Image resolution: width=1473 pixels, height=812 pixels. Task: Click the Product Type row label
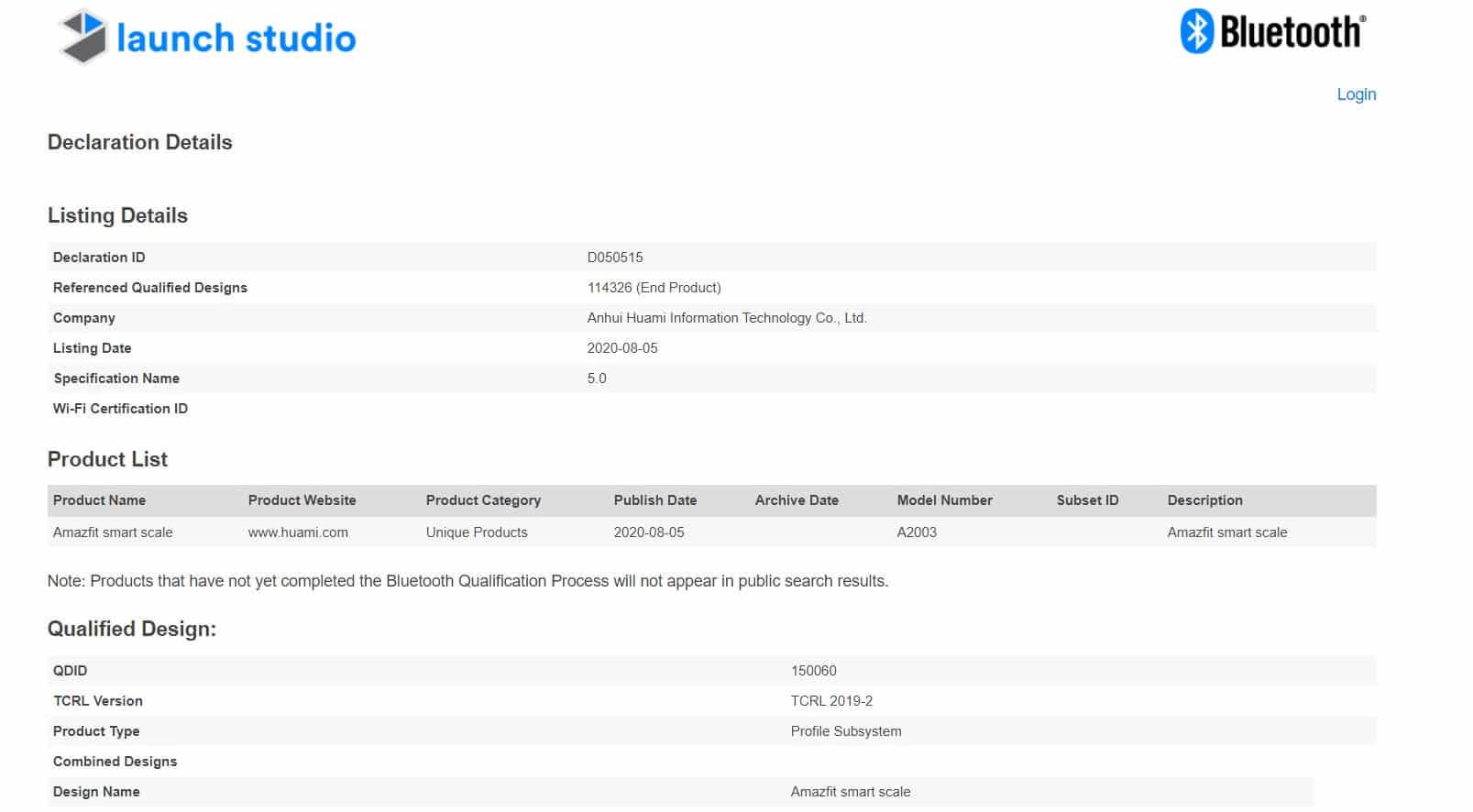coord(96,731)
